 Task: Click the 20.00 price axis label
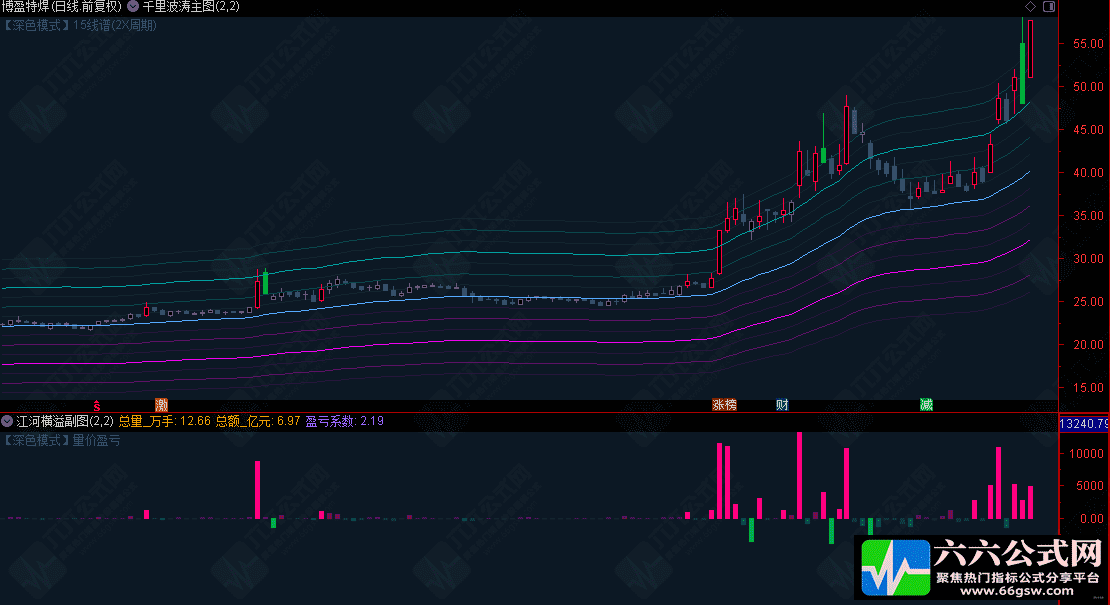[x=1088, y=345]
